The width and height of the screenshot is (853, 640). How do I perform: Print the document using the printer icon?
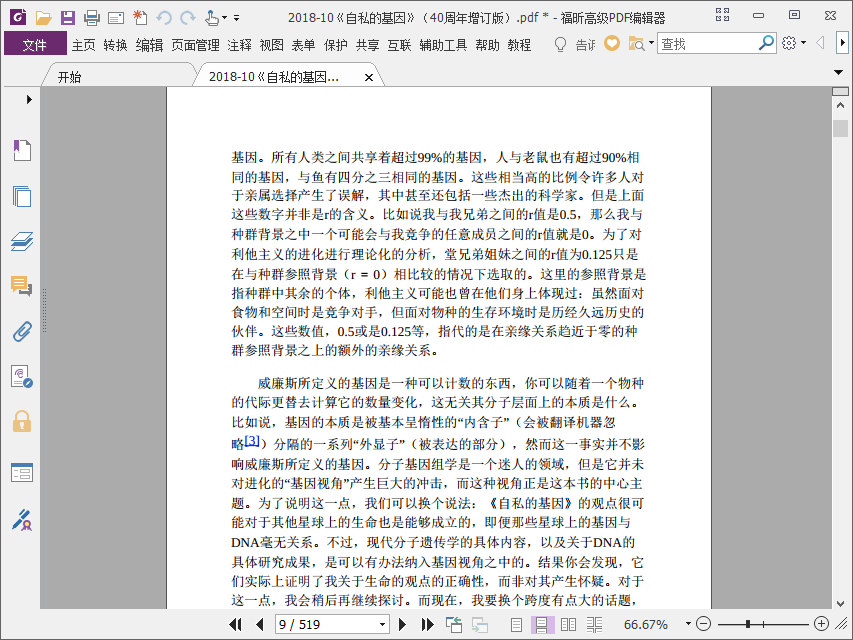pyautogui.click(x=92, y=18)
